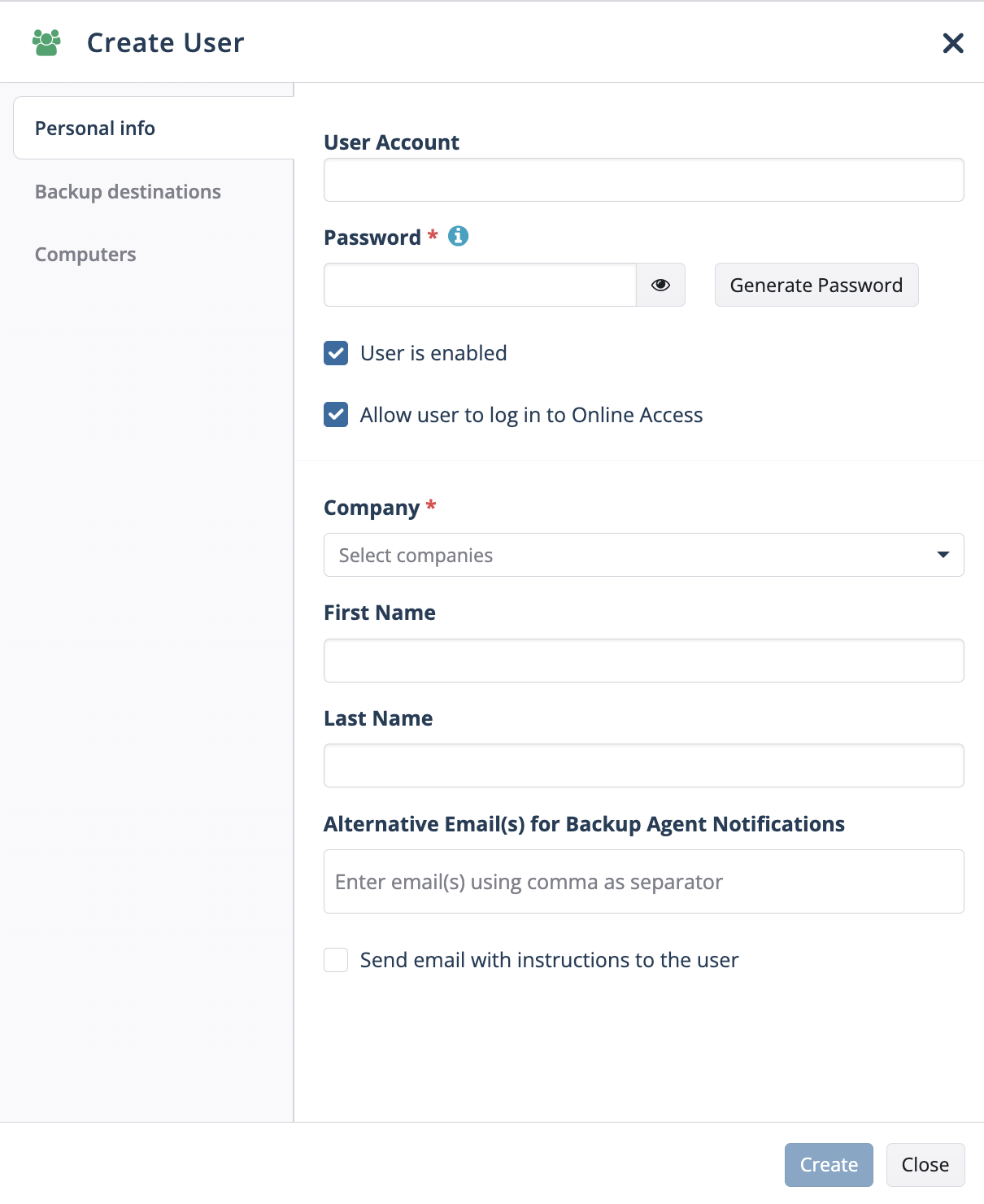The width and height of the screenshot is (984, 1204).
Task: Click the Close button at bottom
Action: tap(925, 1165)
